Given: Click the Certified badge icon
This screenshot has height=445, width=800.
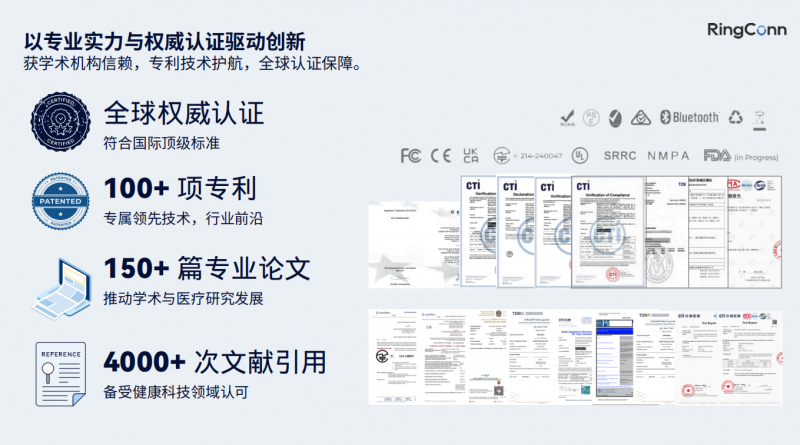Looking at the screenshot, I should tap(60, 123).
